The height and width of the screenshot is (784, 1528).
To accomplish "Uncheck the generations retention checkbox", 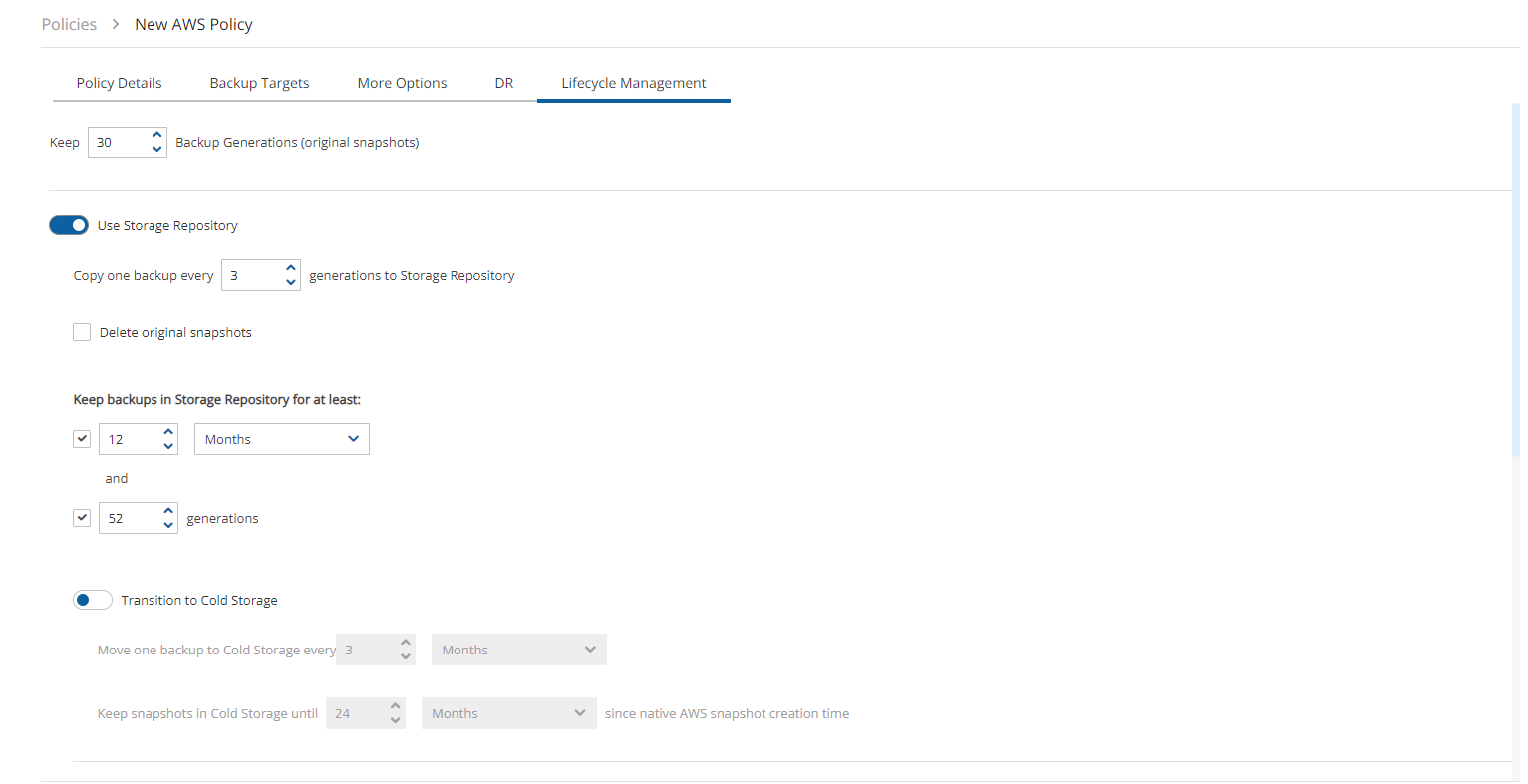I will [82, 518].
